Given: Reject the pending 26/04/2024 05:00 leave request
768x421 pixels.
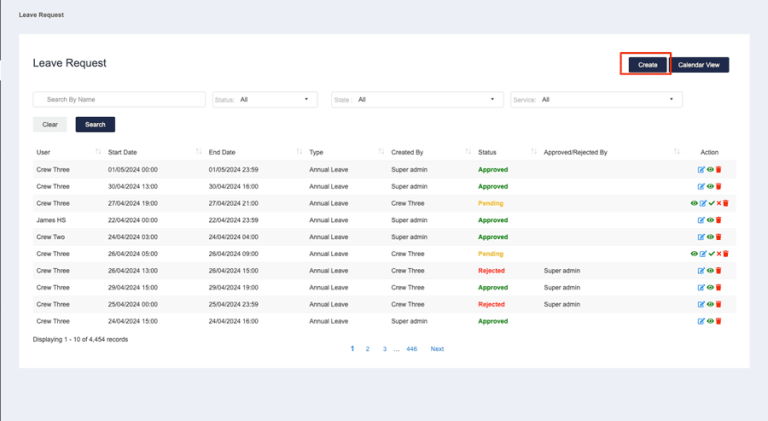Looking at the screenshot, I should [x=718, y=254].
